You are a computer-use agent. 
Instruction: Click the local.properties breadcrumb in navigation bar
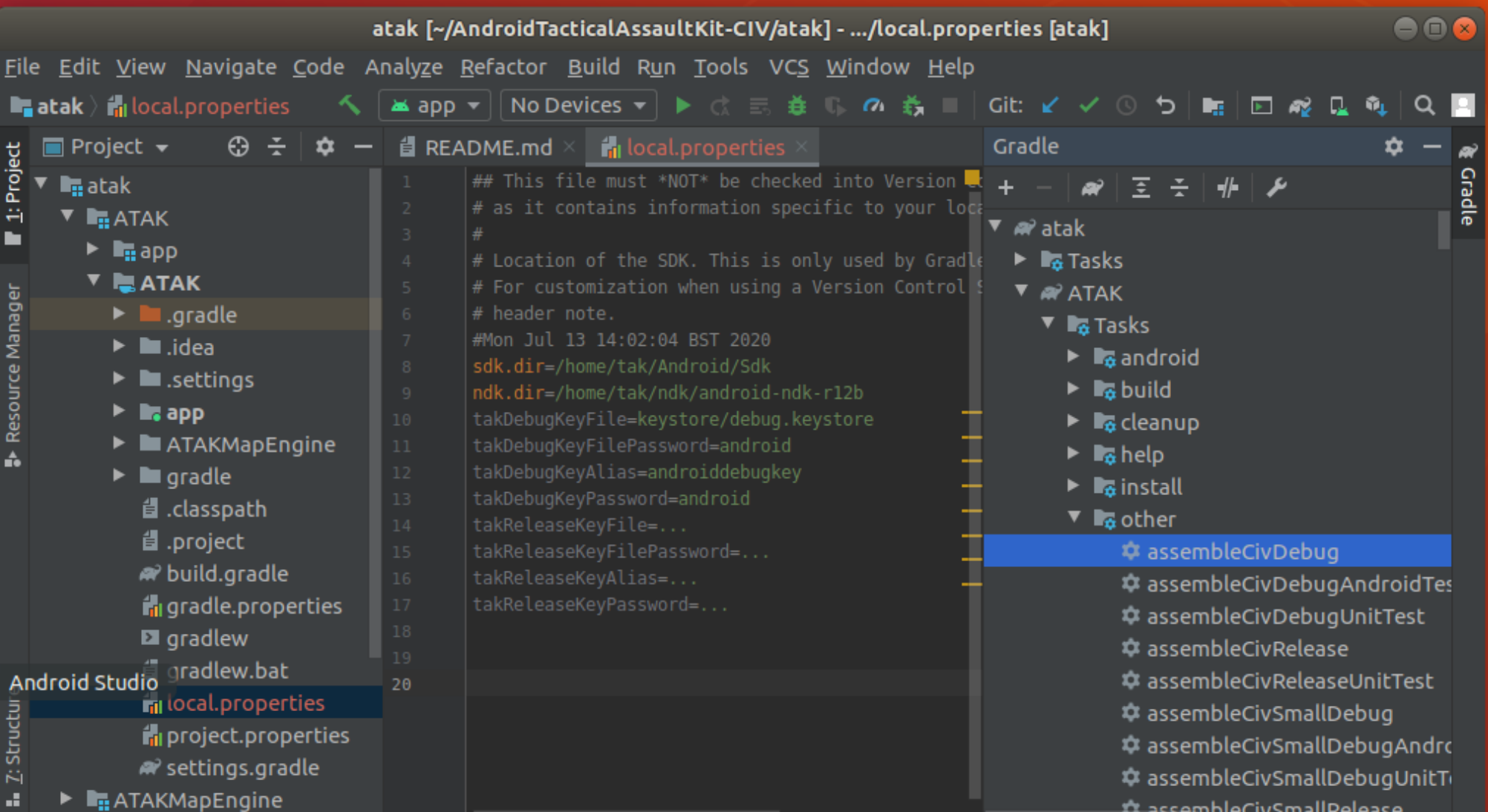[x=199, y=106]
